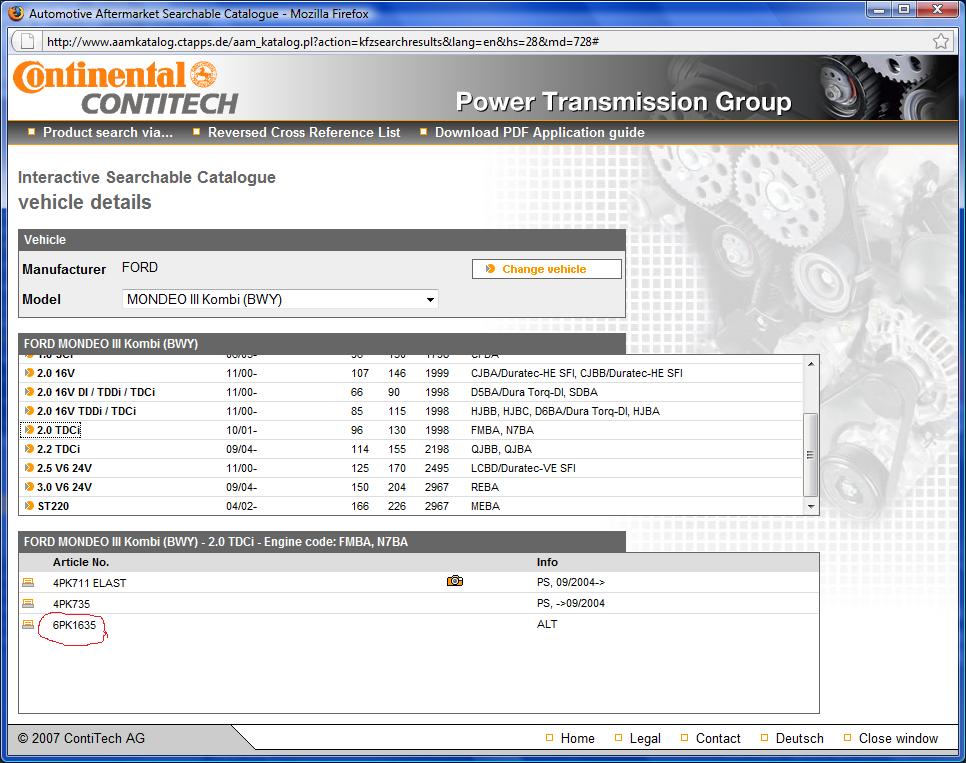Go to the Home footer link
Viewport: 966px width, 763px height.
(577, 738)
